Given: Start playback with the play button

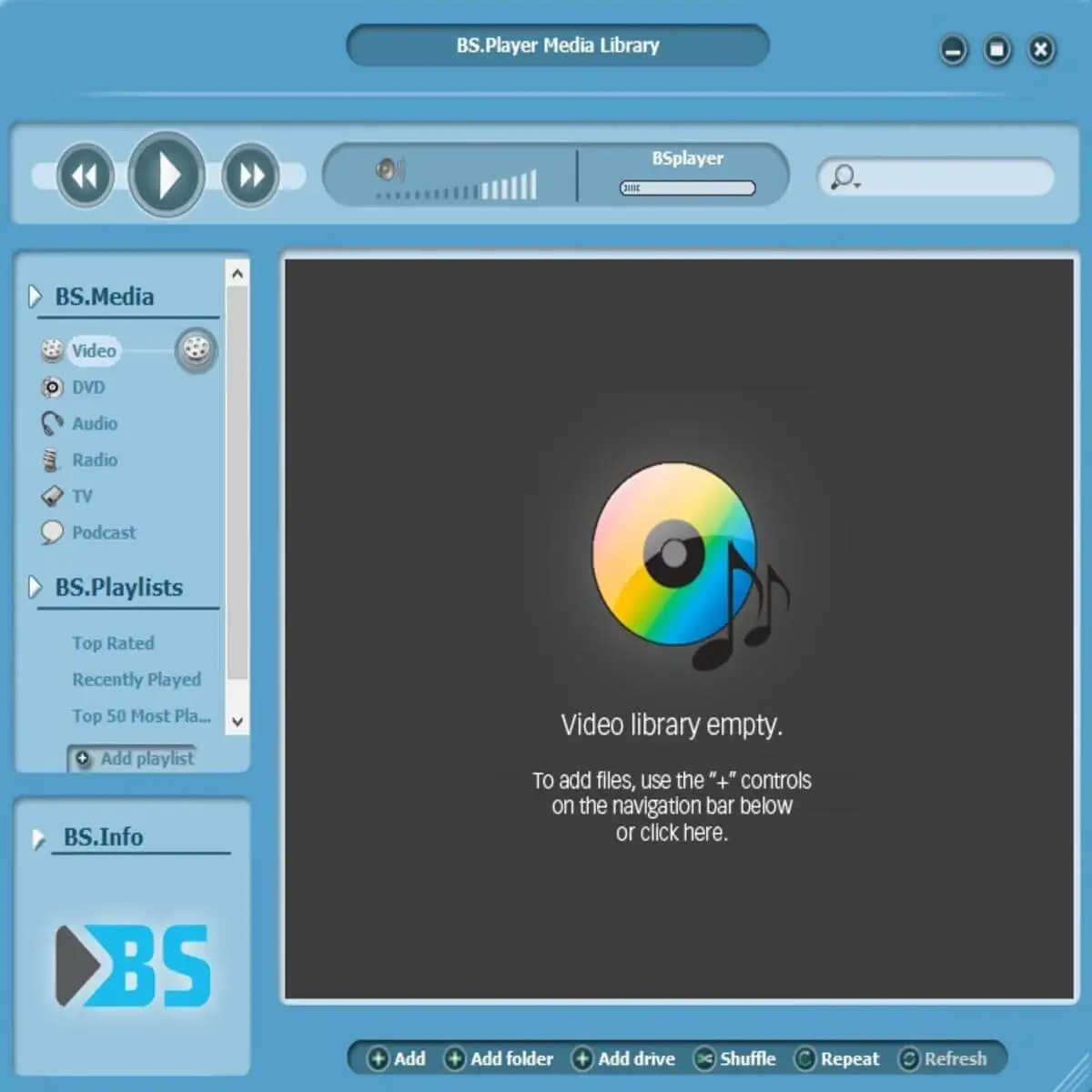Looking at the screenshot, I should point(167,175).
